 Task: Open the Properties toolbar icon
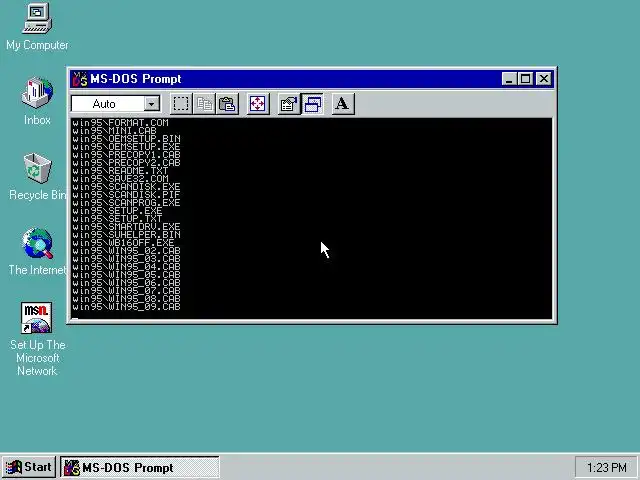289,104
